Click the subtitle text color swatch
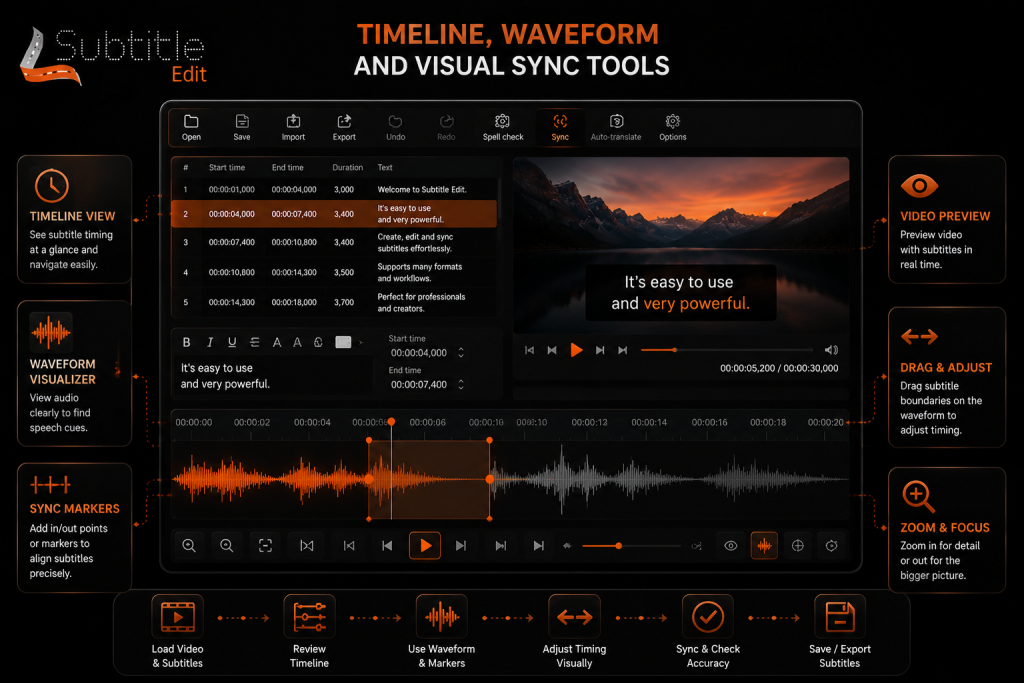Screen dimensions: 1024x683 (x=343, y=342)
